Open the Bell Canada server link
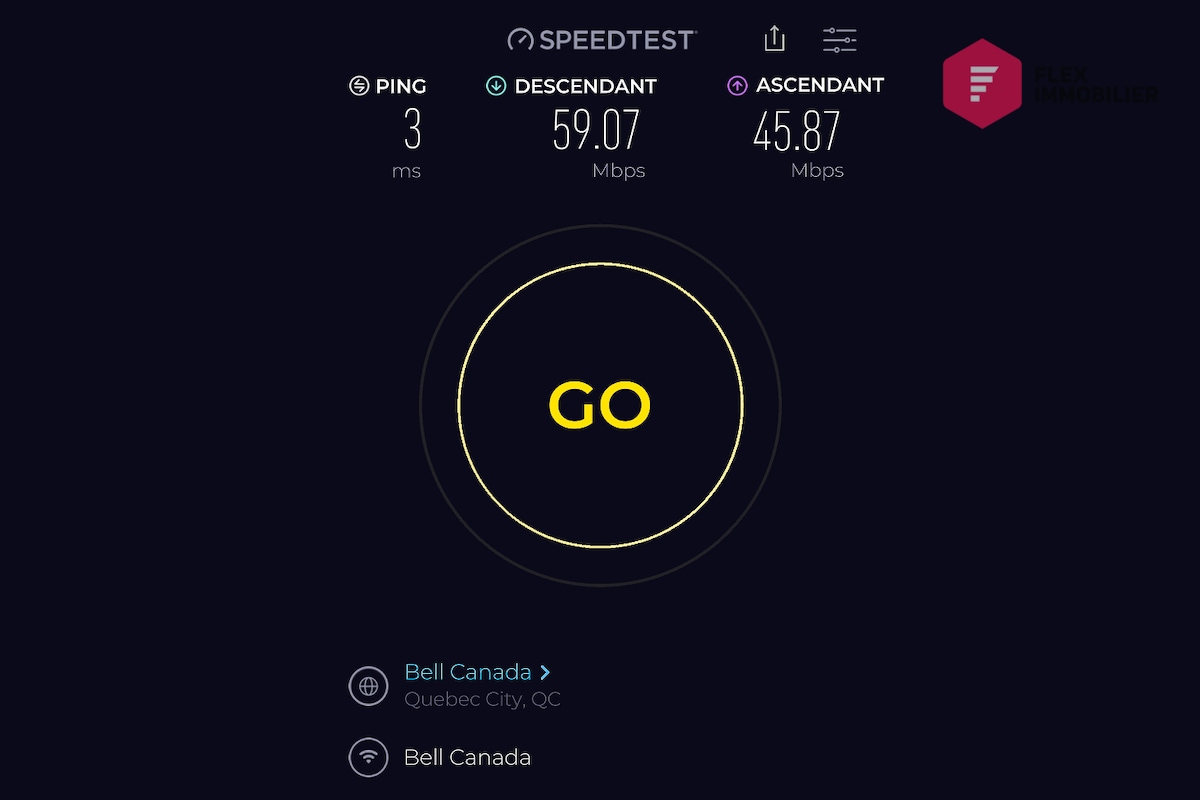Viewport: 1200px width, 800px height. [467, 672]
